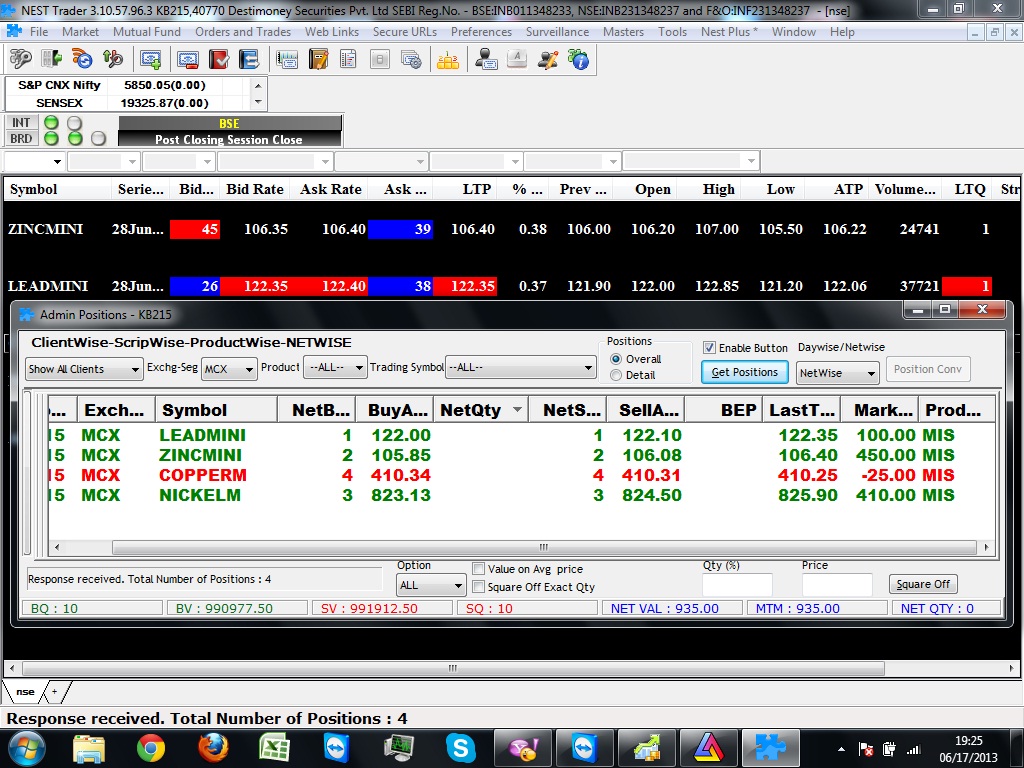
Task: Open the NetWise Daywise/Netwise dropdown
Action: point(837,373)
